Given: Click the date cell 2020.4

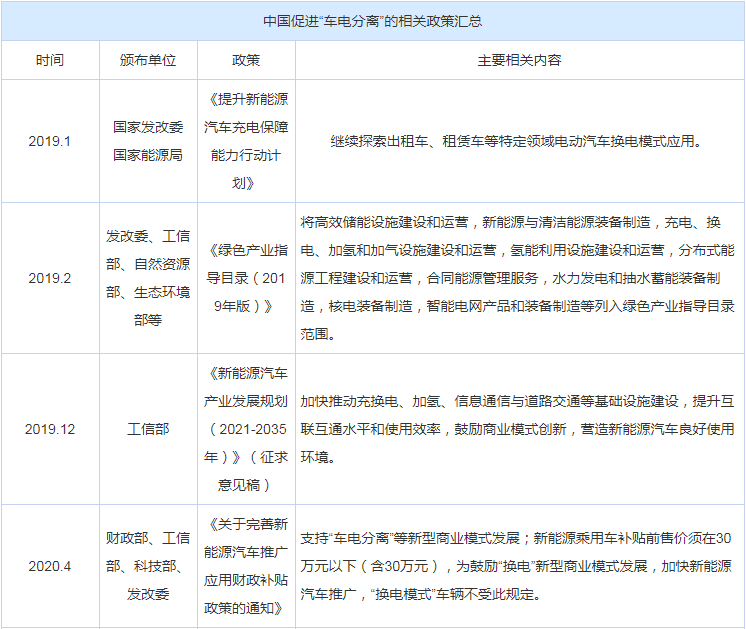Looking at the screenshot, I should 49,566.
